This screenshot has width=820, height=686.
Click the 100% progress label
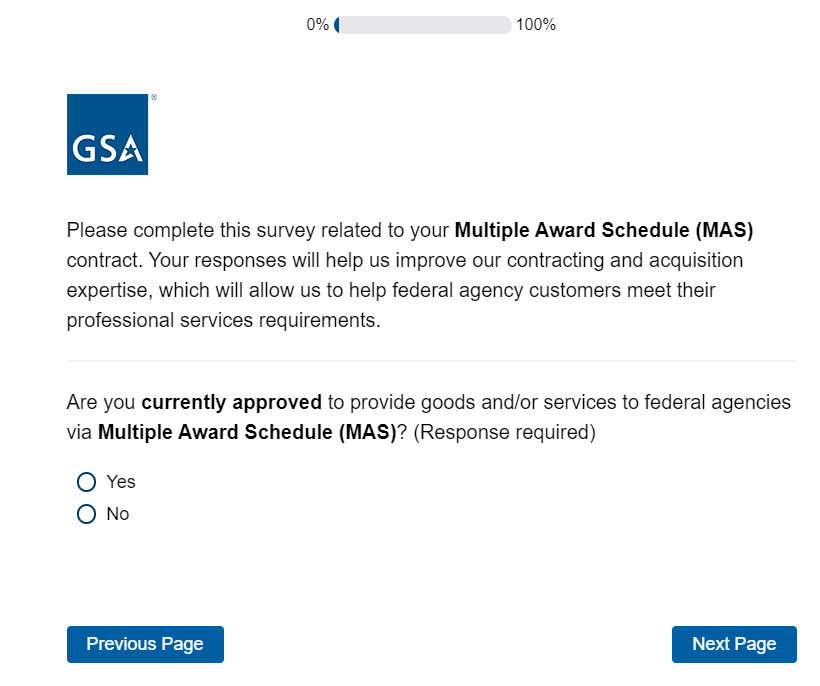pyautogui.click(x=536, y=25)
